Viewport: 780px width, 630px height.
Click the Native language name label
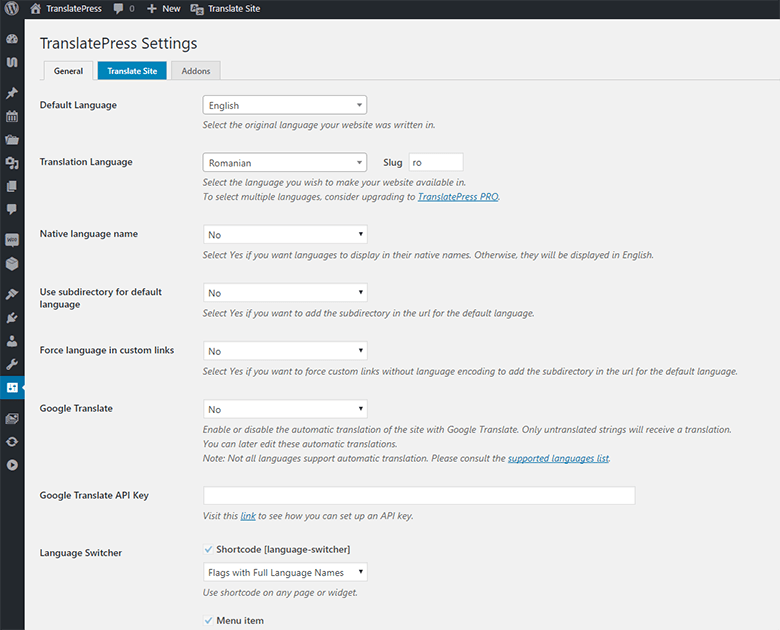(x=89, y=234)
